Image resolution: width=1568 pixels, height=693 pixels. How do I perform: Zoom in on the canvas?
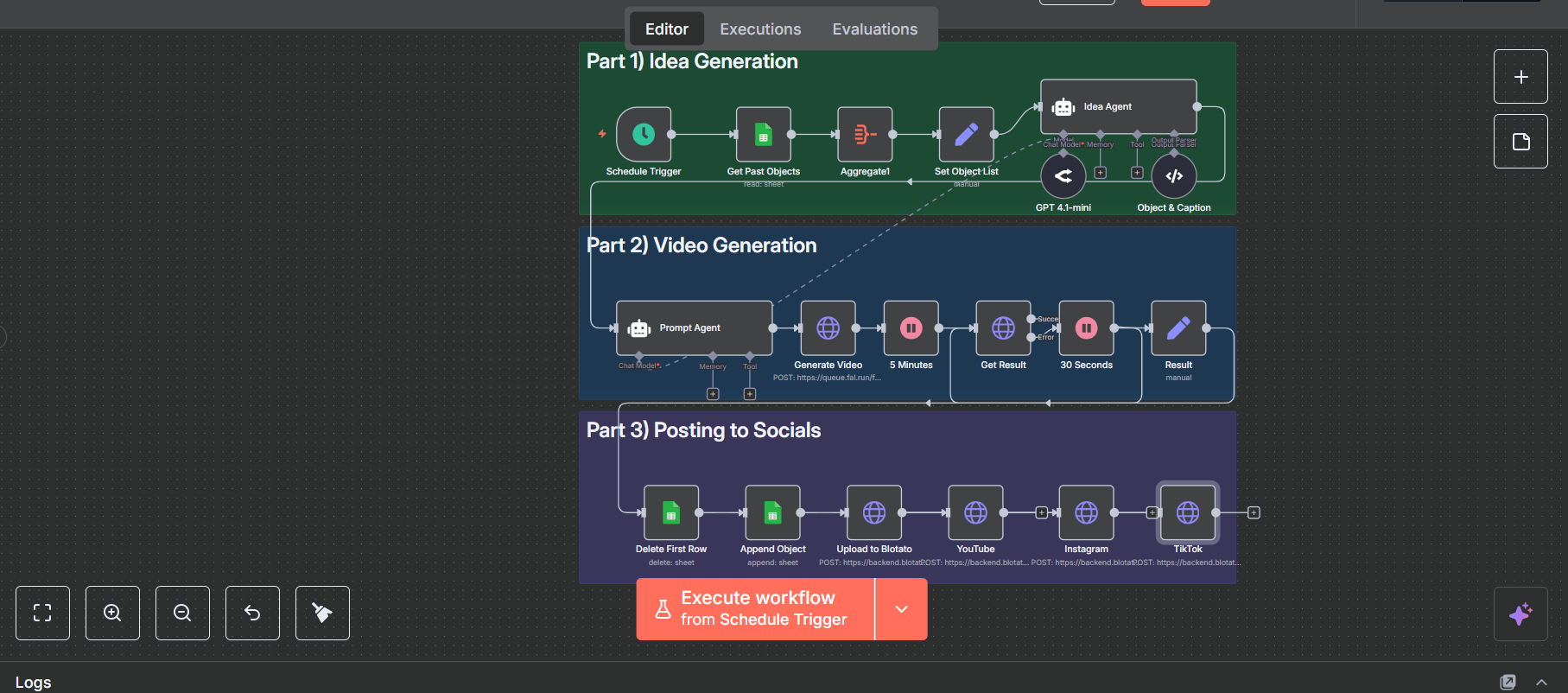pyautogui.click(x=112, y=613)
